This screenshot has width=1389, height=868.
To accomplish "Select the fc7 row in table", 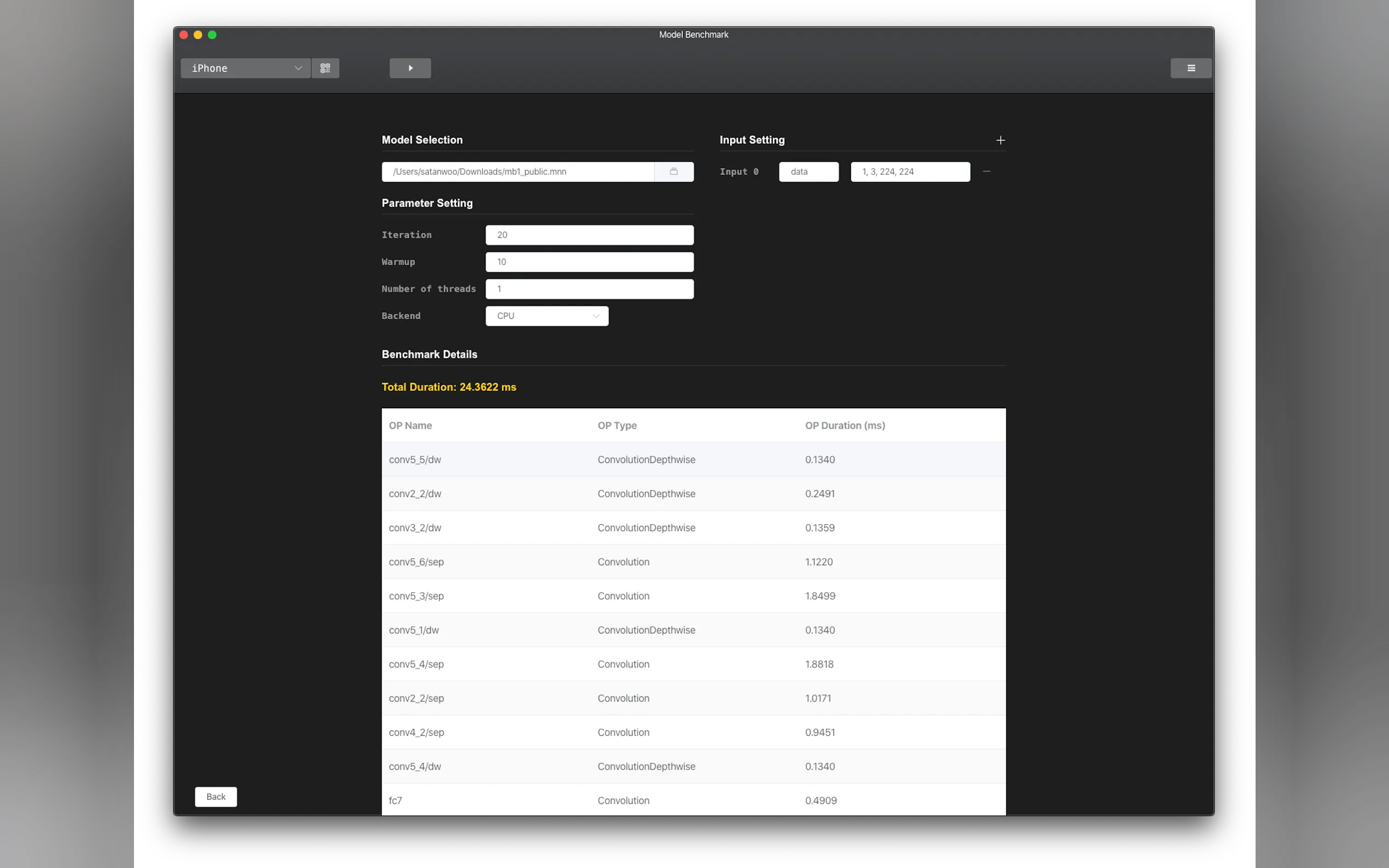I will [x=693, y=800].
